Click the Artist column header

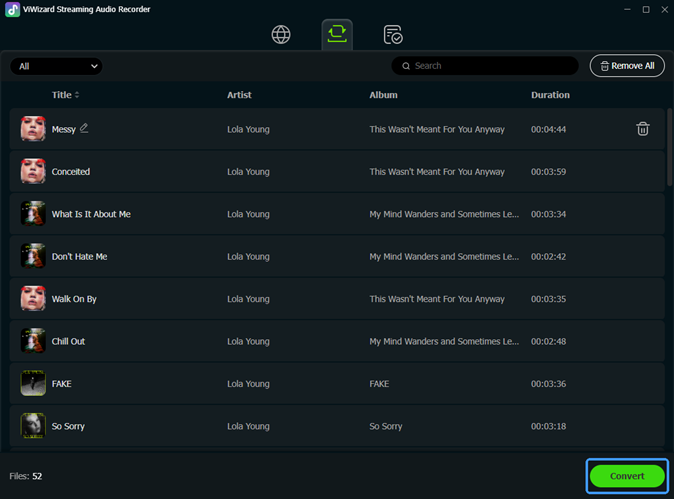tap(239, 95)
